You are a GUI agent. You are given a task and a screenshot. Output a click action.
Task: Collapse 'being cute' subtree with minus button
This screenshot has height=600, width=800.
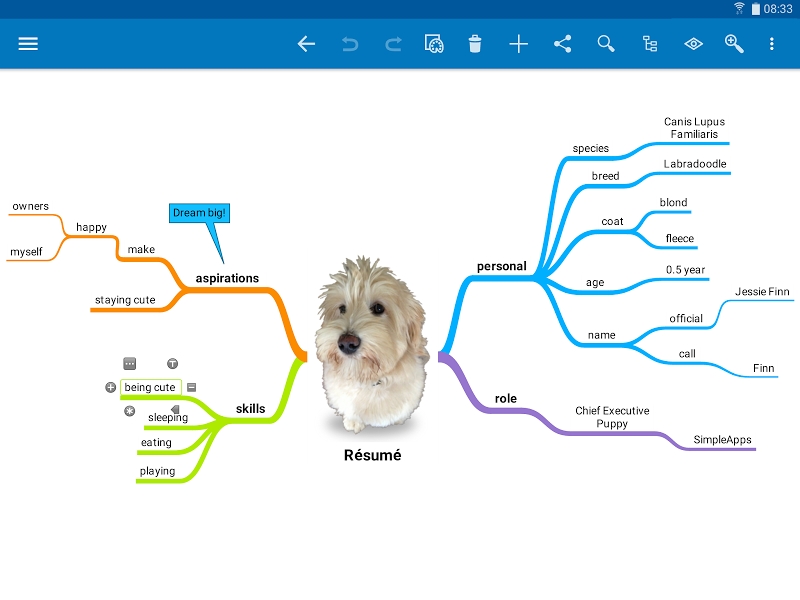[x=190, y=387]
